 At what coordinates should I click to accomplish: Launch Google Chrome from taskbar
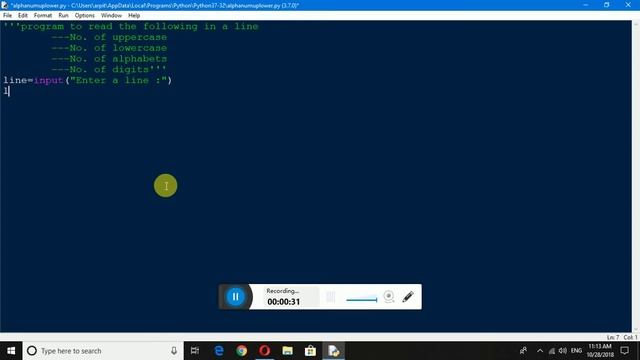coord(242,351)
